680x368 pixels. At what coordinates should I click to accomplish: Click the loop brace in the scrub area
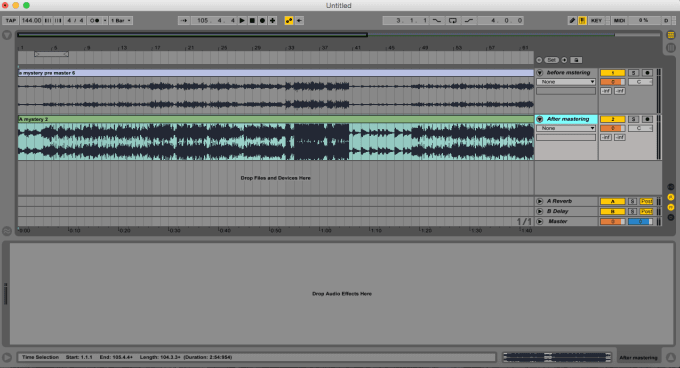(x=51, y=54)
